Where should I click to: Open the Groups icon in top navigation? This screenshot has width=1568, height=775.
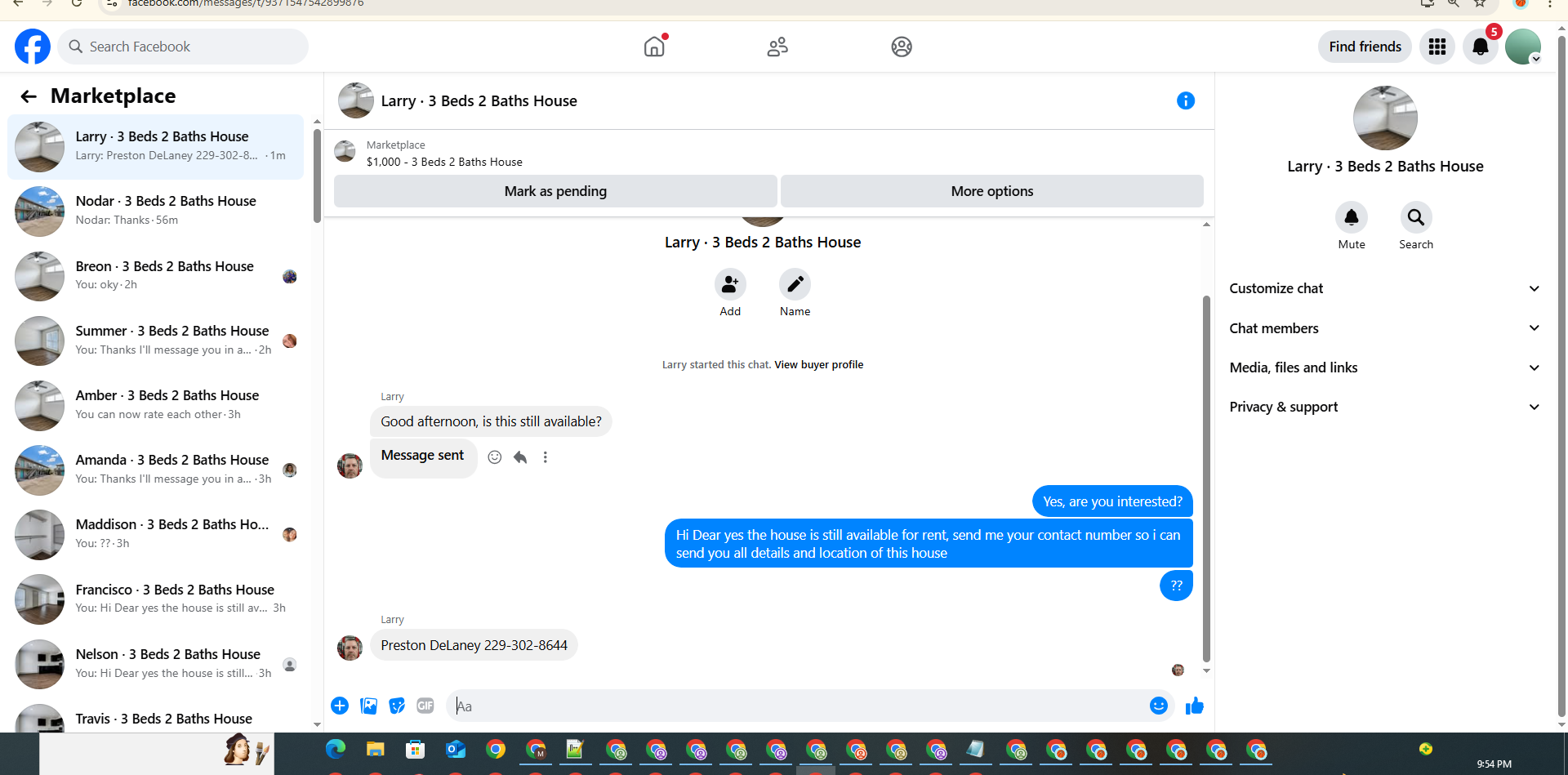tap(902, 47)
